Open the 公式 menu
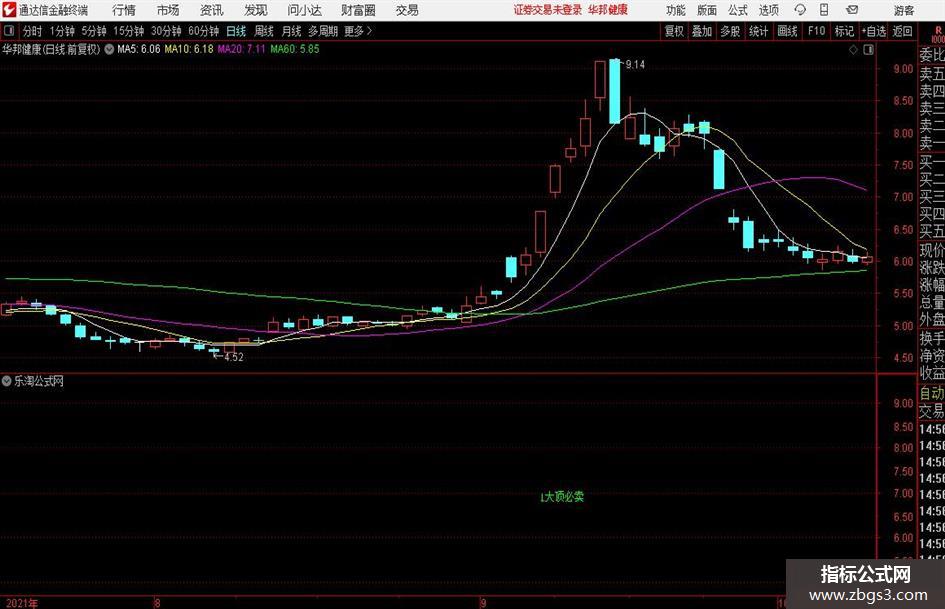This screenshot has width=945, height=609. click(738, 10)
